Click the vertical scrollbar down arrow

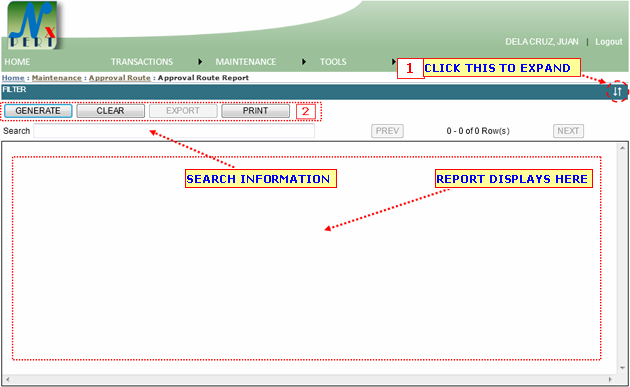click(x=622, y=368)
